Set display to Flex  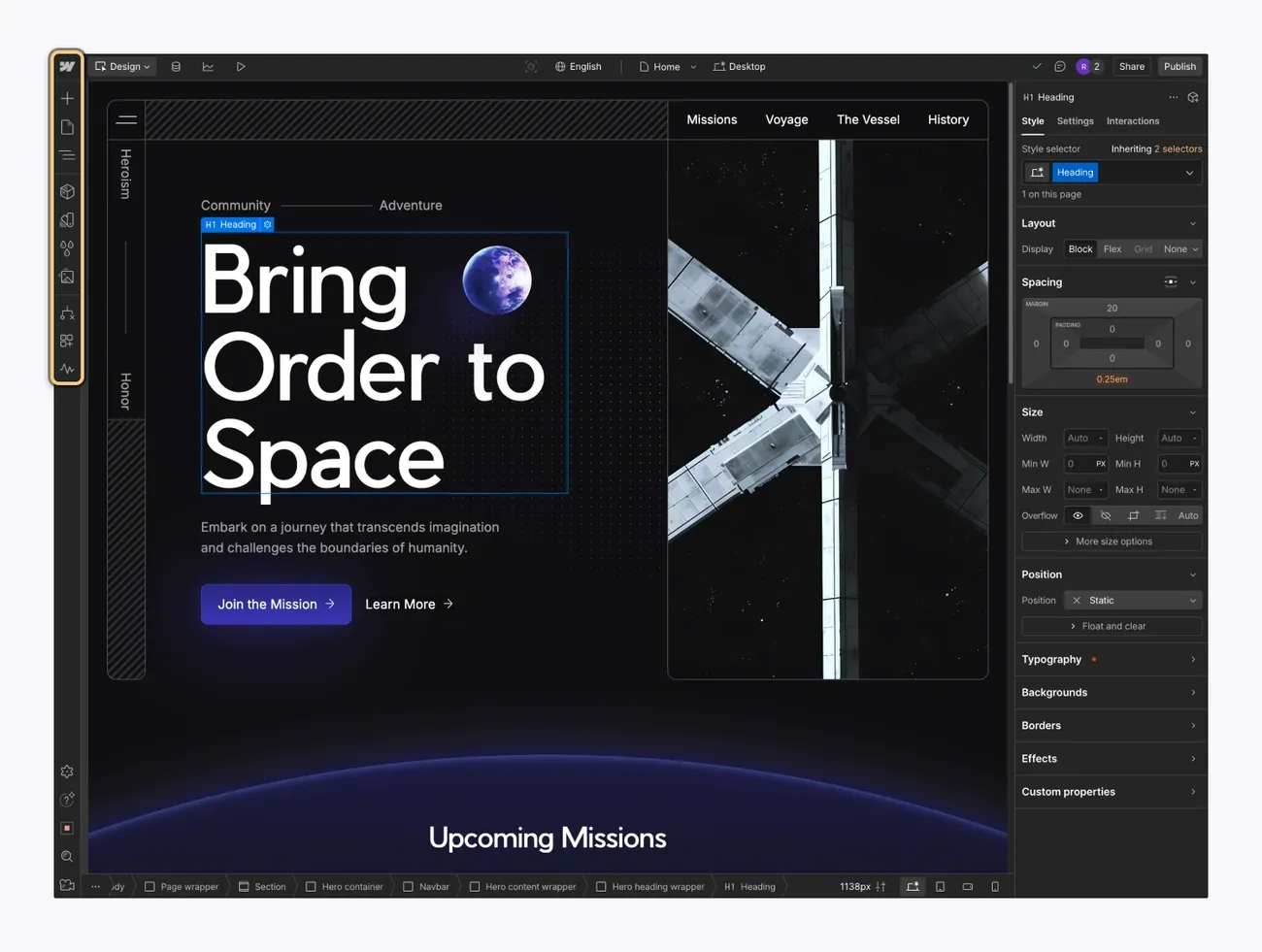(1113, 249)
